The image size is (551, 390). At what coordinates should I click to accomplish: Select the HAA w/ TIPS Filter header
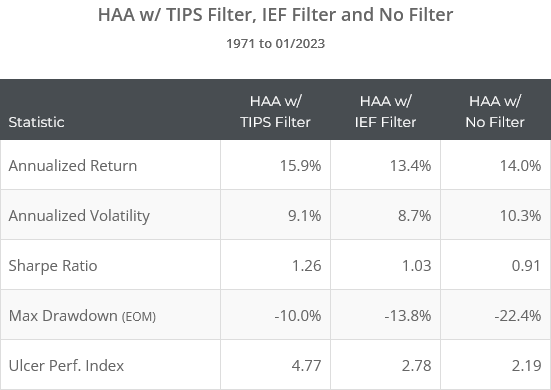click(x=276, y=112)
